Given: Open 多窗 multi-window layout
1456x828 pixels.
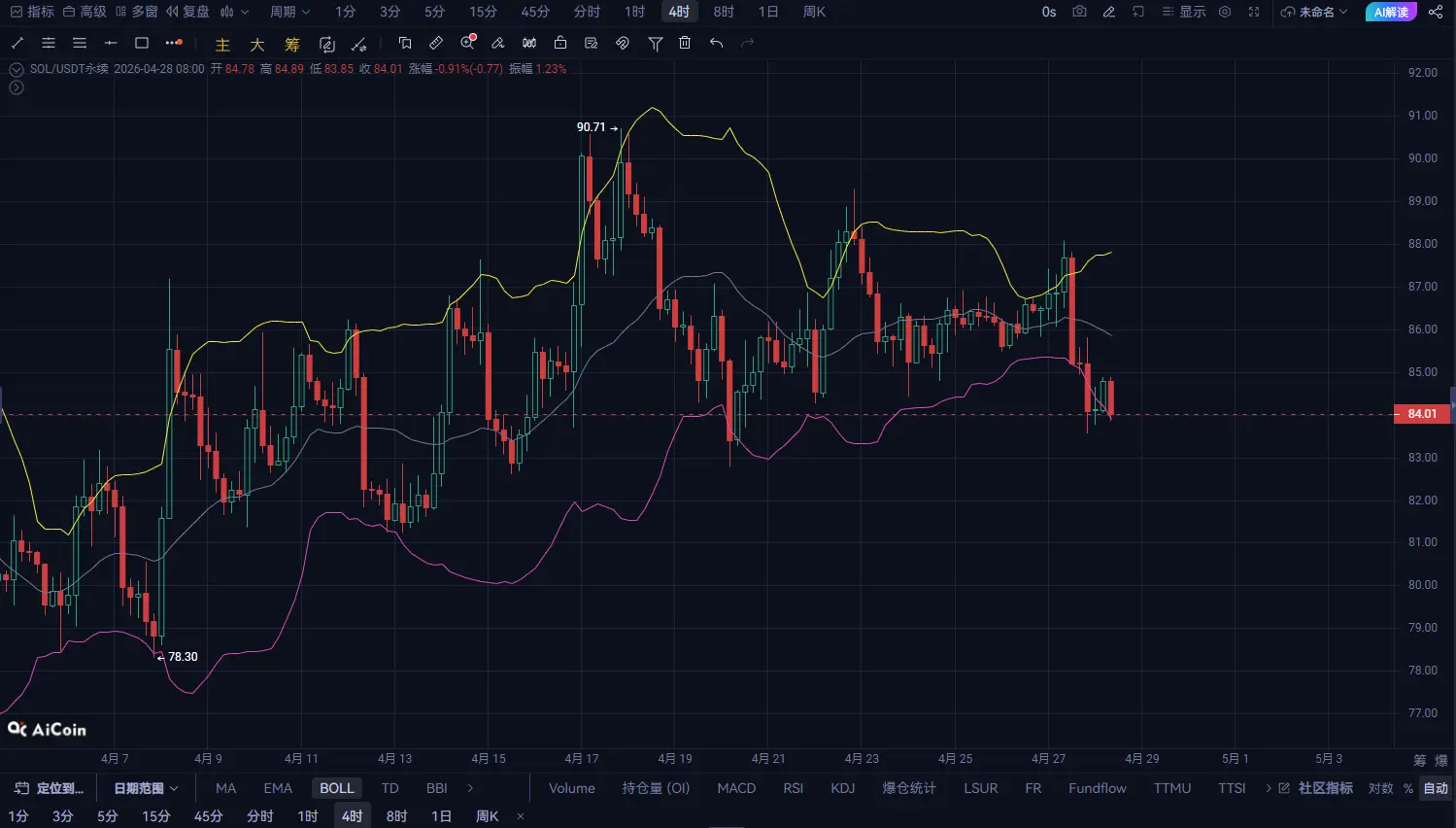Looking at the screenshot, I should pos(136,12).
